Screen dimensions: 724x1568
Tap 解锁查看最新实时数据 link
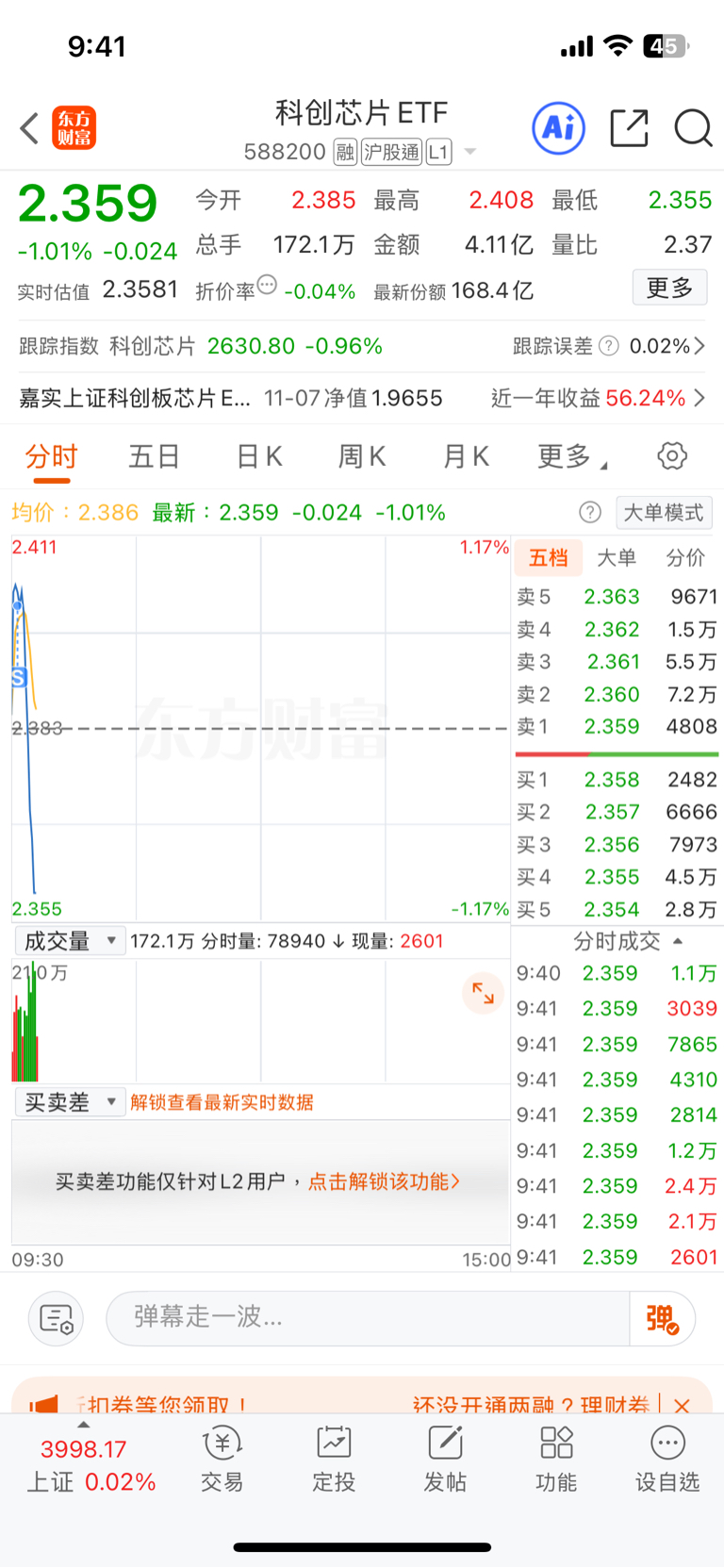[x=222, y=1102]
